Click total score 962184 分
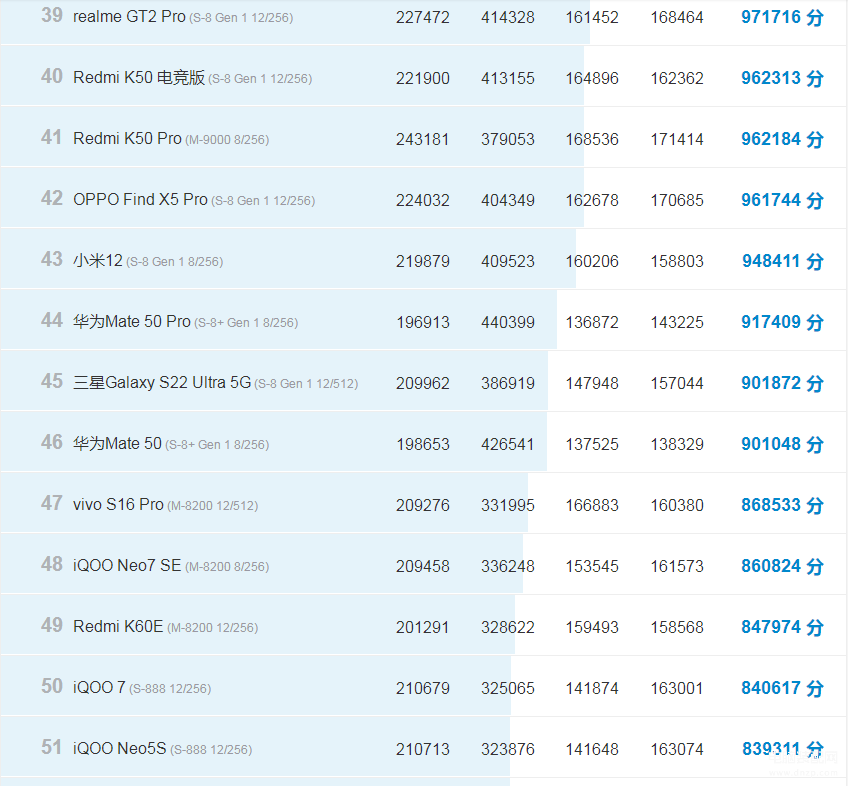 click(x=782, y=139)
